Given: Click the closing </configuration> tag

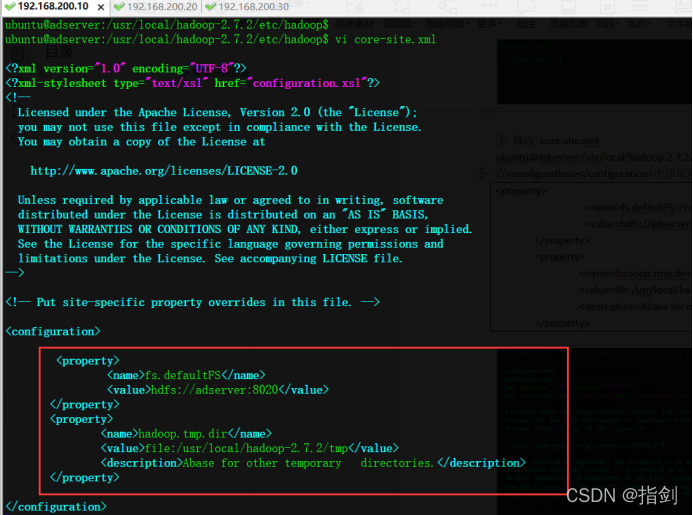Looking at the screenshot, I should click(x=56, y=507).
